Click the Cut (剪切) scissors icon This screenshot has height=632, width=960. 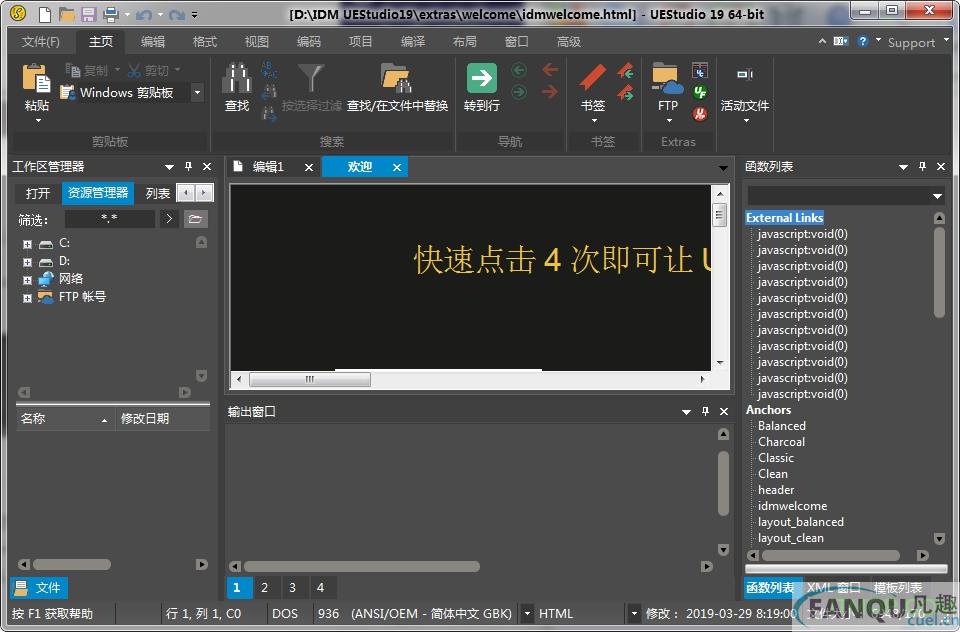[134, 70]
